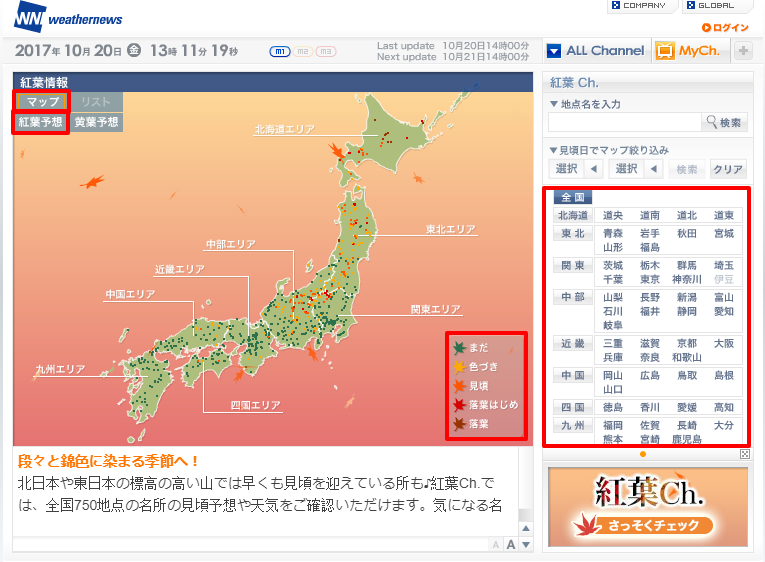Click the greyed 検索 filter button
Viewport: 765px width, 562px height.
(686, 169)
